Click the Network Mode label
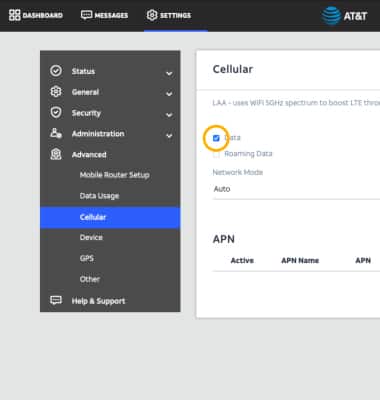This screenshot has height=400, width=380. click(x=238, y=172)
